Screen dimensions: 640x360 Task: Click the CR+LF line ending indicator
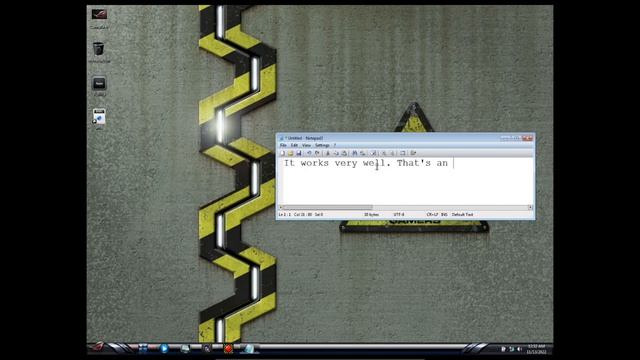point(432,214)
